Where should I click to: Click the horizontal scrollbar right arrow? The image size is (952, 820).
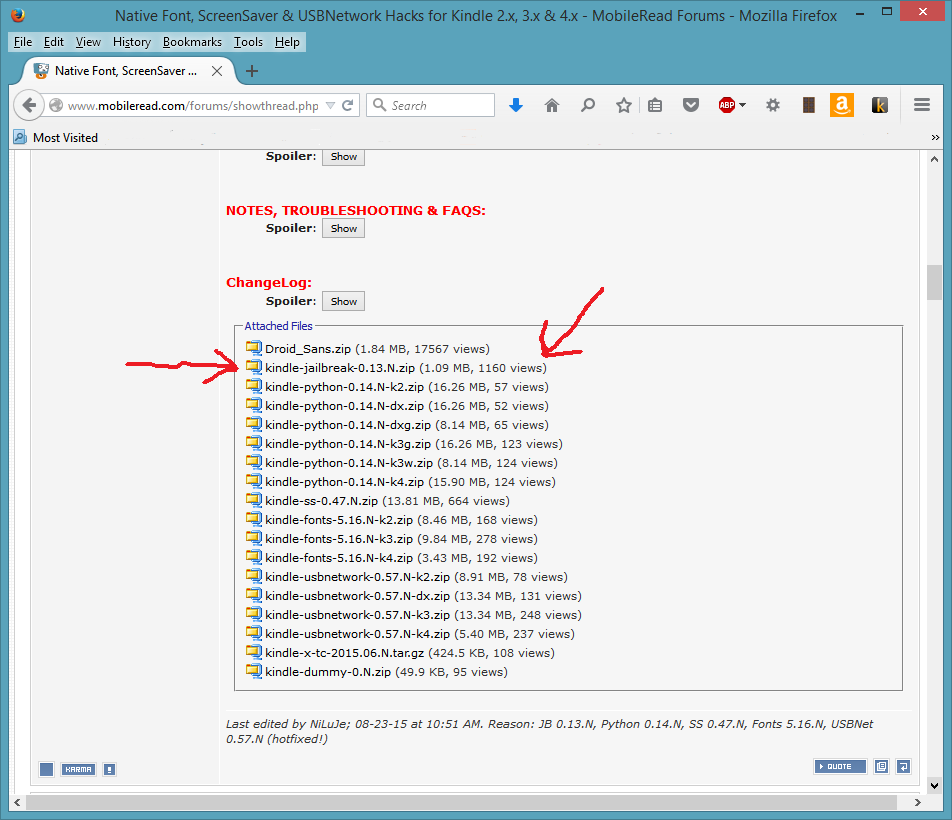pos(917,802)
